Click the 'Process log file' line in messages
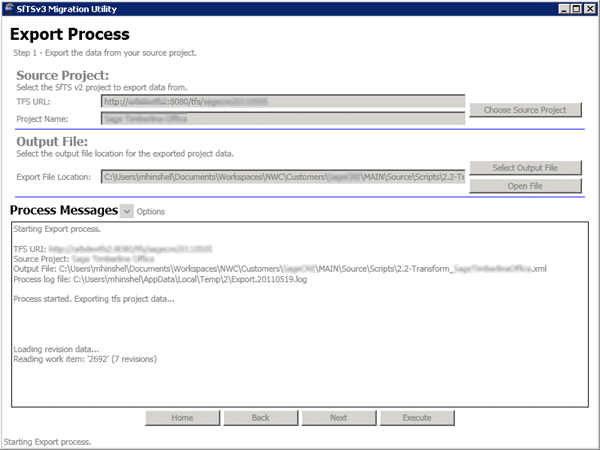The width and height of the screenshot is (600, 450). (160, 279)
